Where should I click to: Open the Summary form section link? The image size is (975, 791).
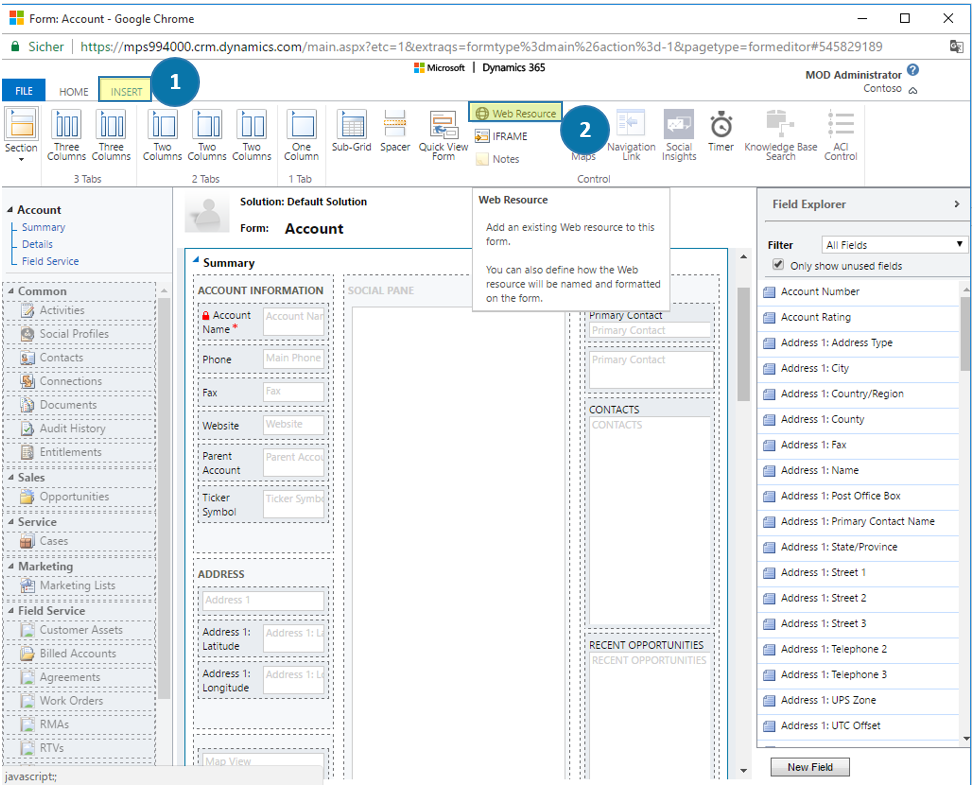pyautogui.click(x=42, y=227)
